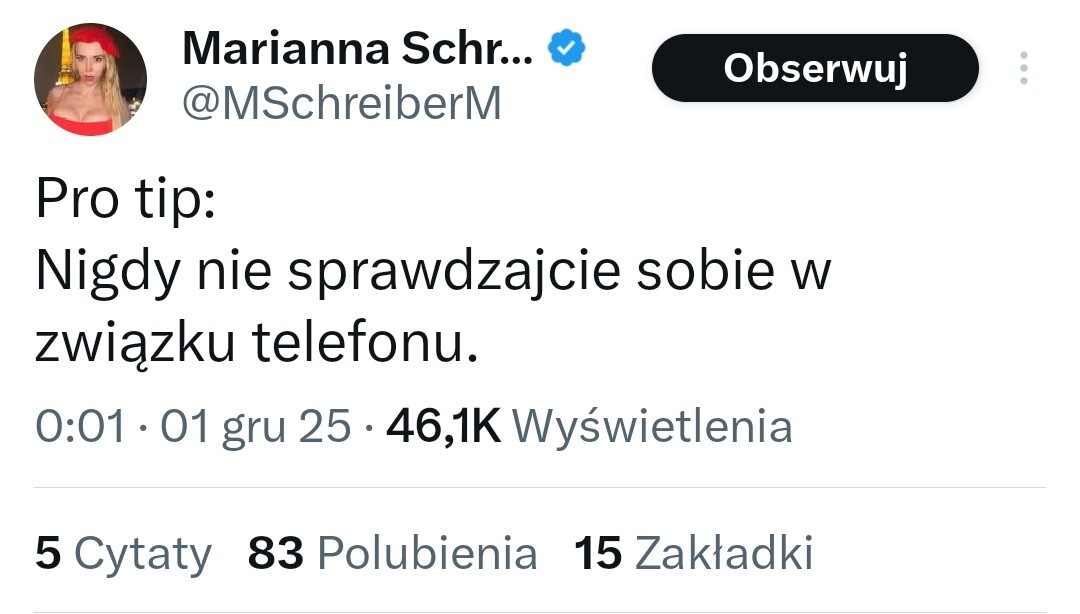This screenshot has height=614, width=1080.
Task: Open Marianna Schreiber's profile picture
Action: point(91,79)
